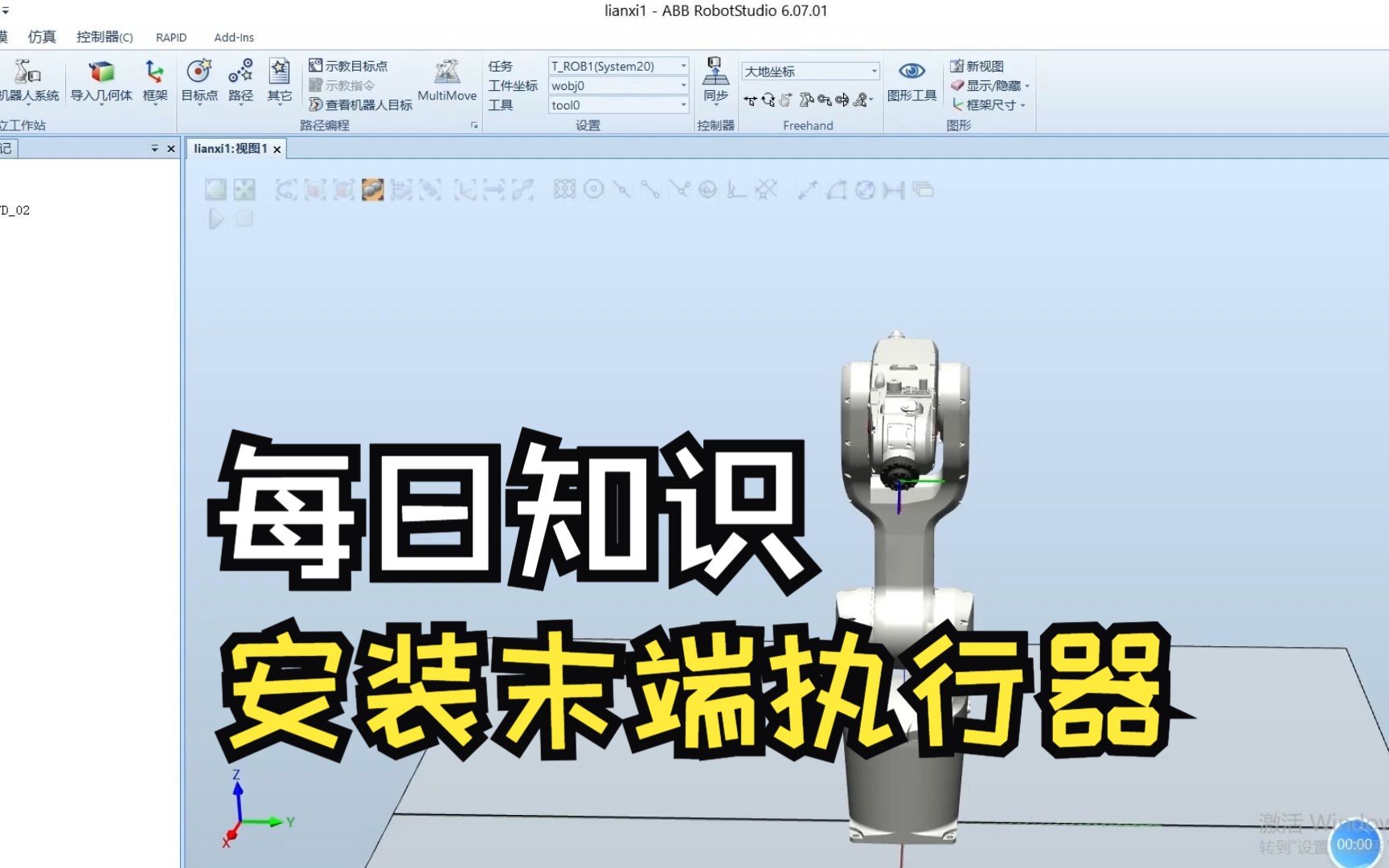Select the Freehand Rotate tool
Image resolution: width=1389 pixels, height=868 pixels.
point(768,100)
